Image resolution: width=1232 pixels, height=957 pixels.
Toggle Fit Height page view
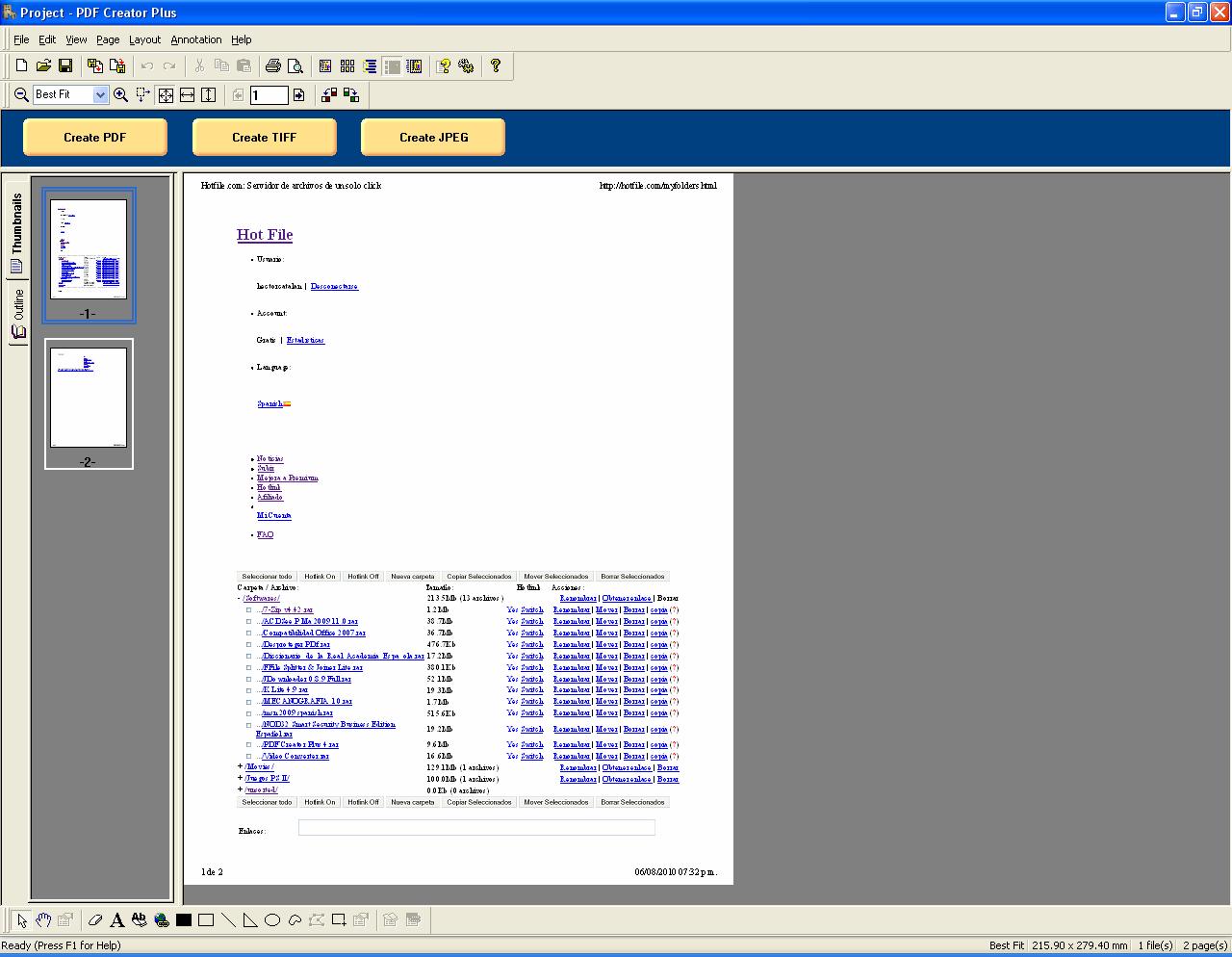[x=208, y=94]
